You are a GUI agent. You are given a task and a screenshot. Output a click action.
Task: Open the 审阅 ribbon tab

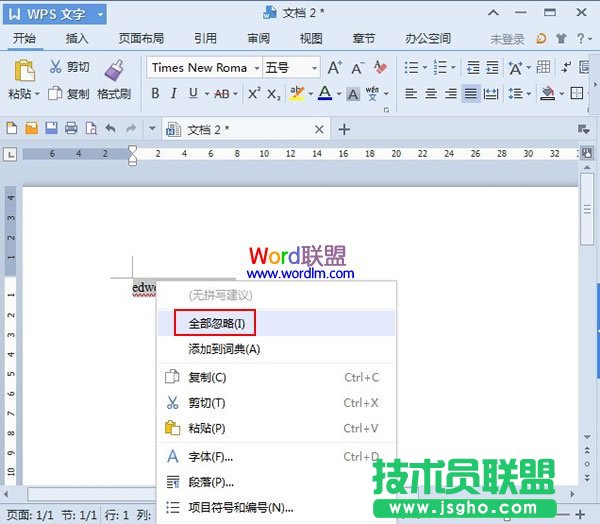258,39
